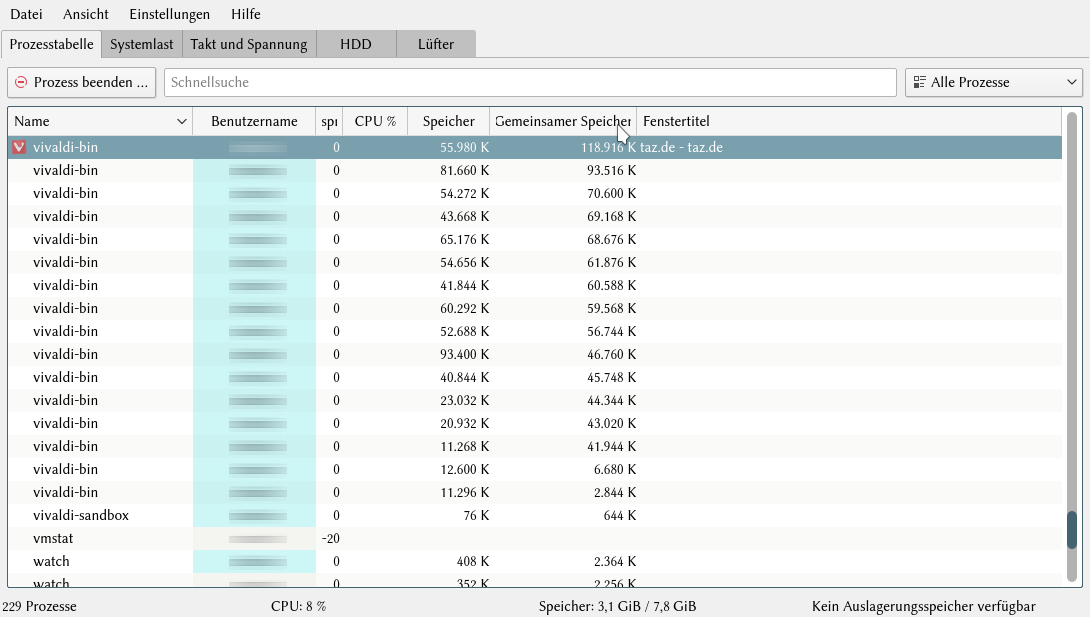
Task: Click the red stop icon on Prozess beenden
Action: coord(21,82)
